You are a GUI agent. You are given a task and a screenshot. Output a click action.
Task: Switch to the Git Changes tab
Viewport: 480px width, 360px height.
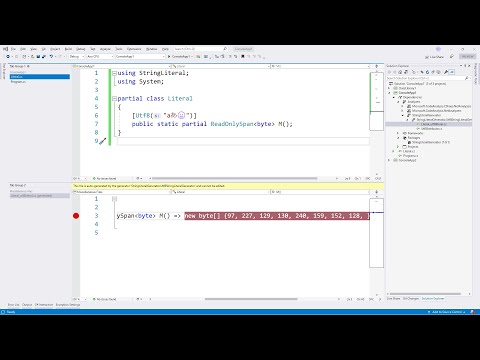411,299
